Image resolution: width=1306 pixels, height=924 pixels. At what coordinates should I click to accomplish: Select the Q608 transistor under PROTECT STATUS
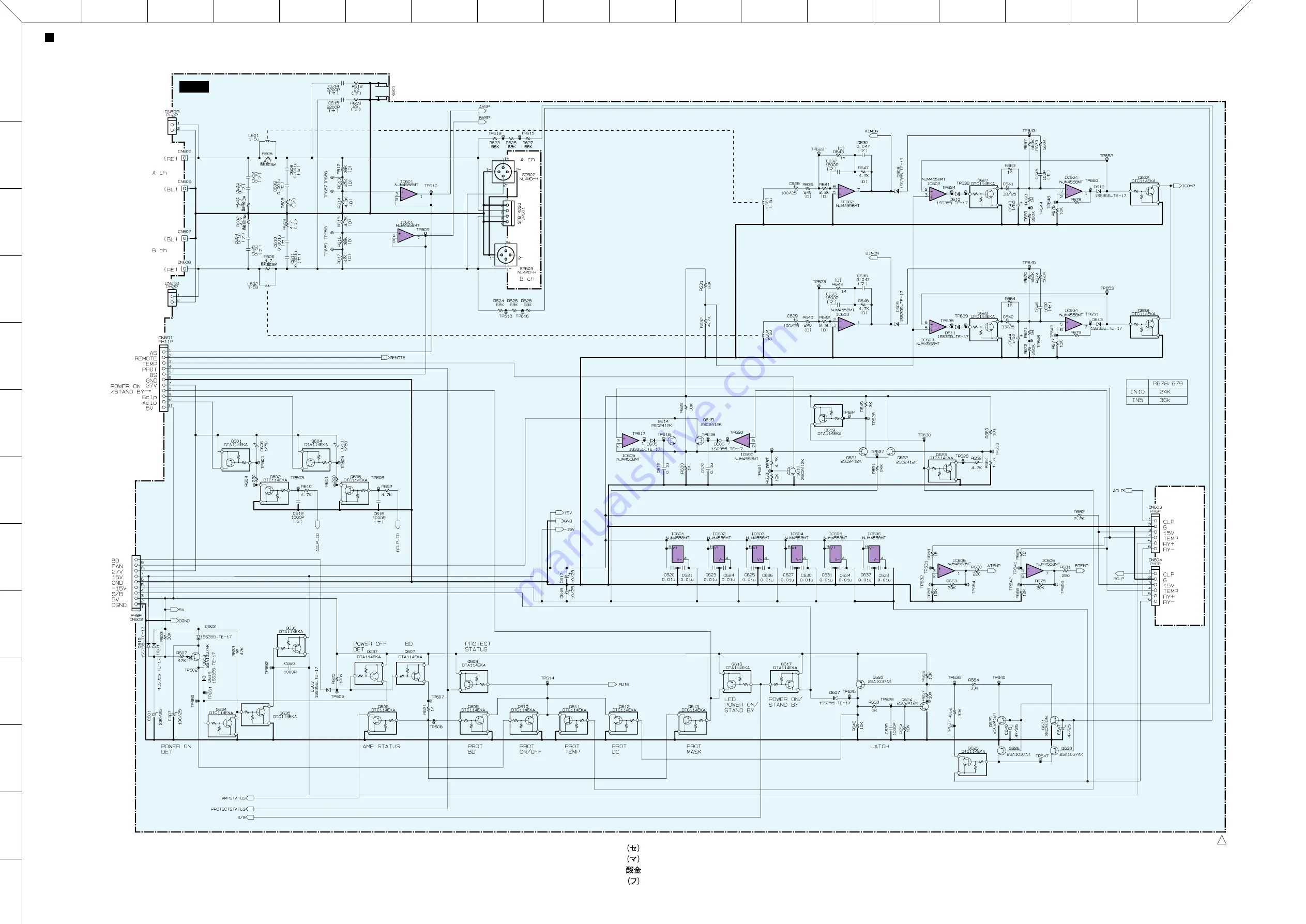click(x=474, y=681)
